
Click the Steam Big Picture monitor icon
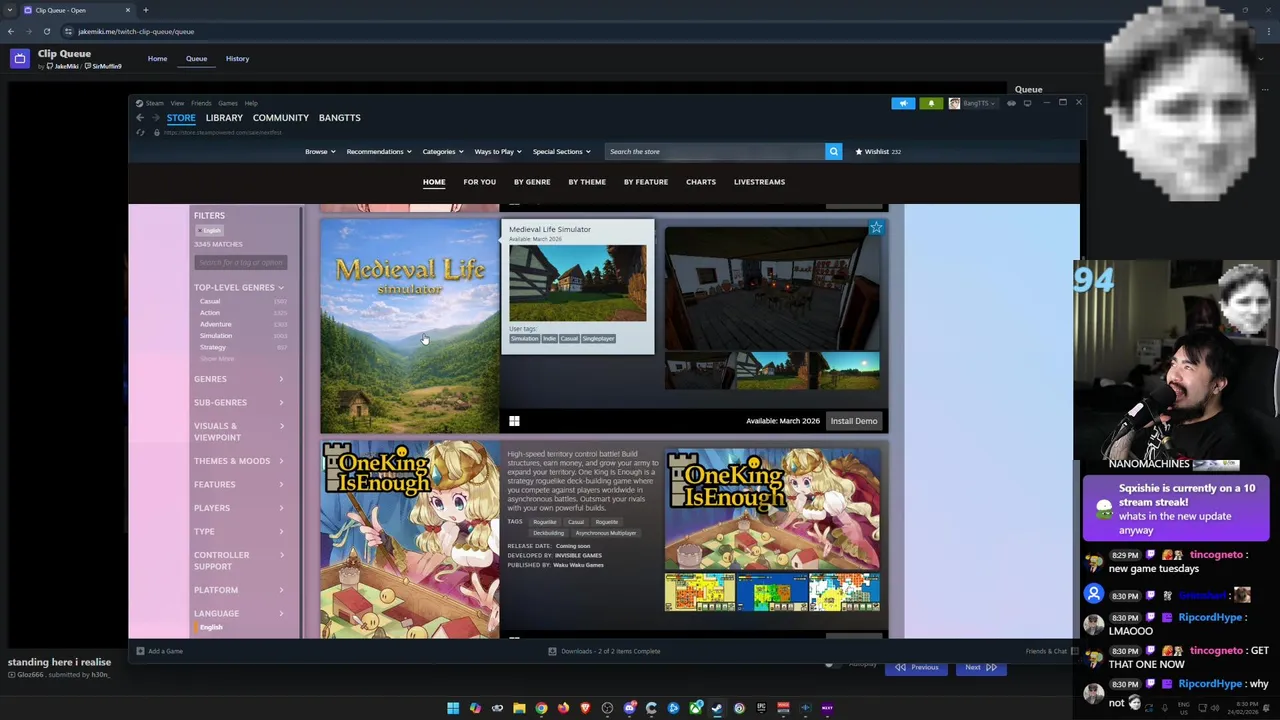click(1027, 103)
